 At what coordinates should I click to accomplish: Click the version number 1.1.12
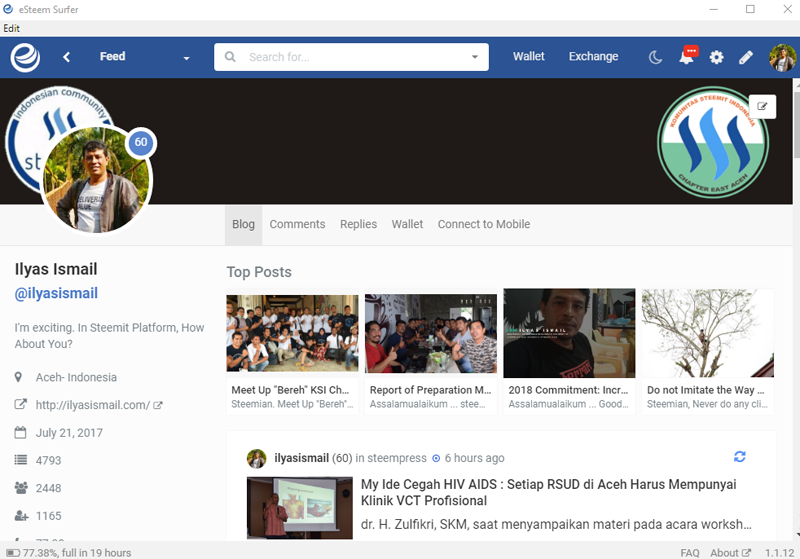pos(779,553)
